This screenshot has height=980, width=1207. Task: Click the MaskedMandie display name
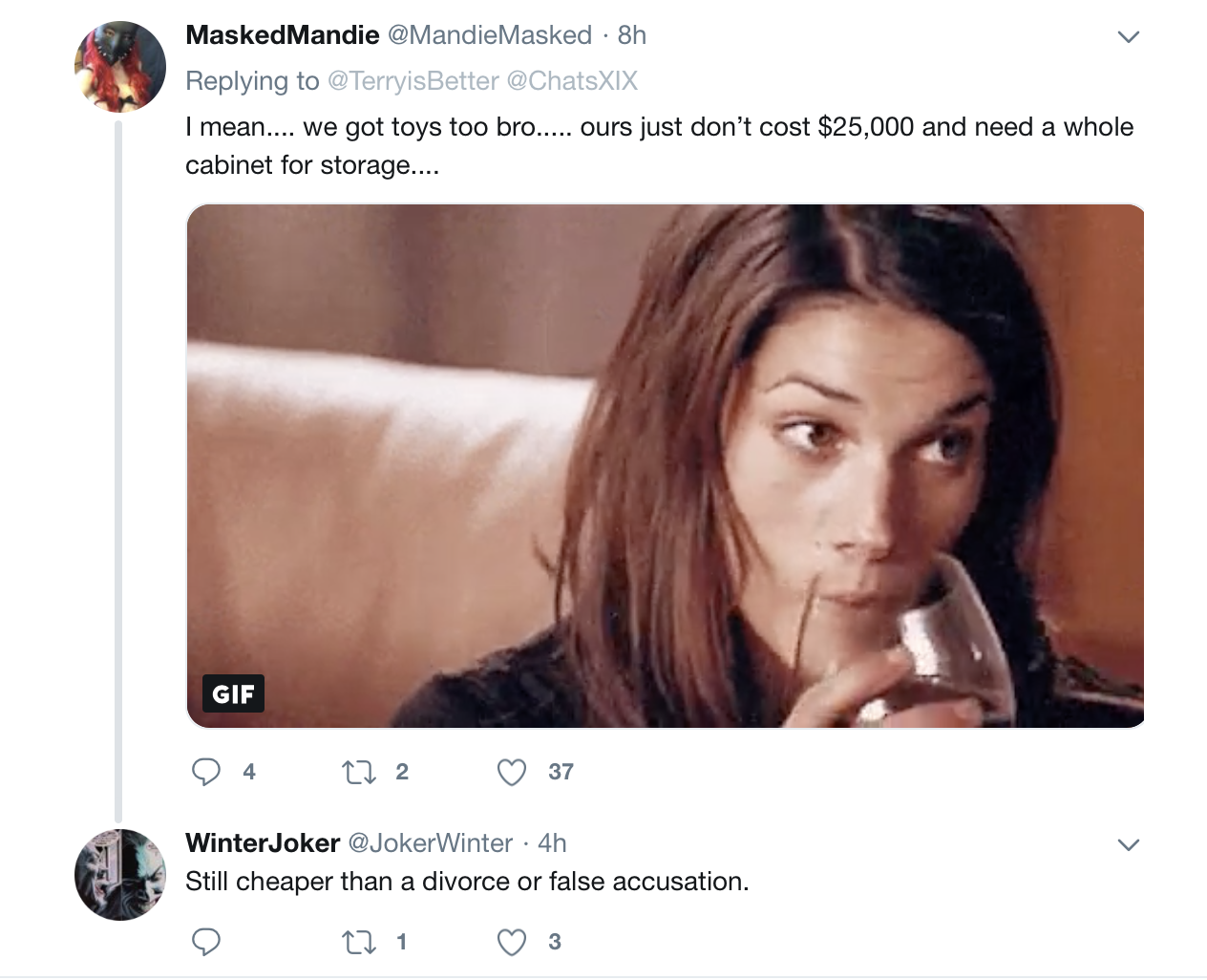[x=282, y=35]
